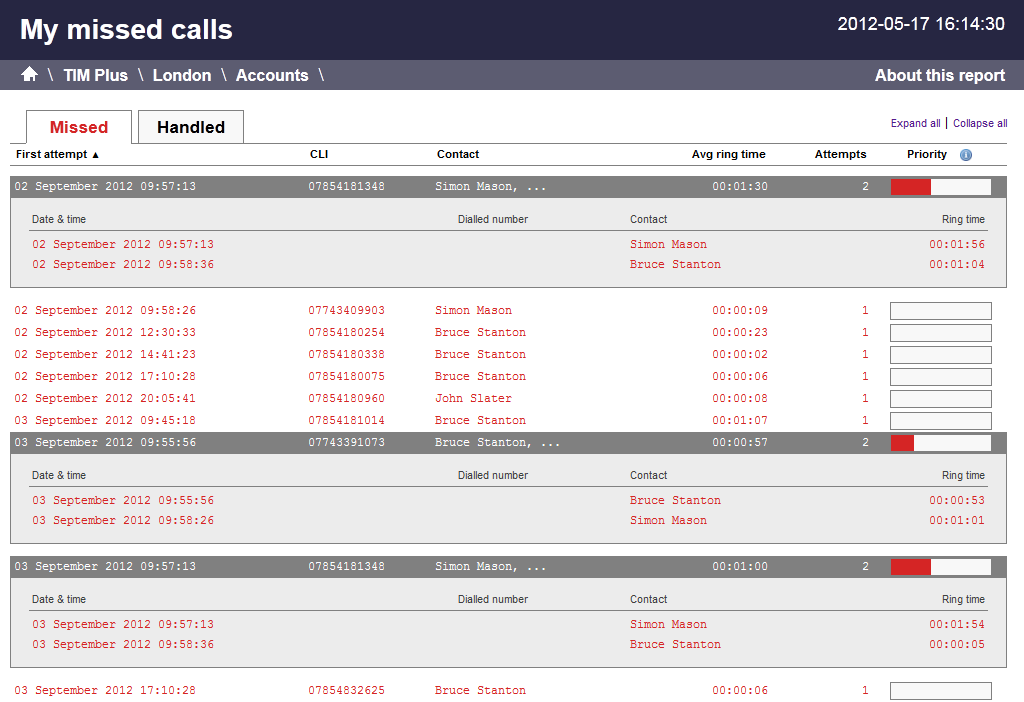Click the home icon in breadcrumb
Viewport: 1024px width, 702px height.
[x=29, y=75]
